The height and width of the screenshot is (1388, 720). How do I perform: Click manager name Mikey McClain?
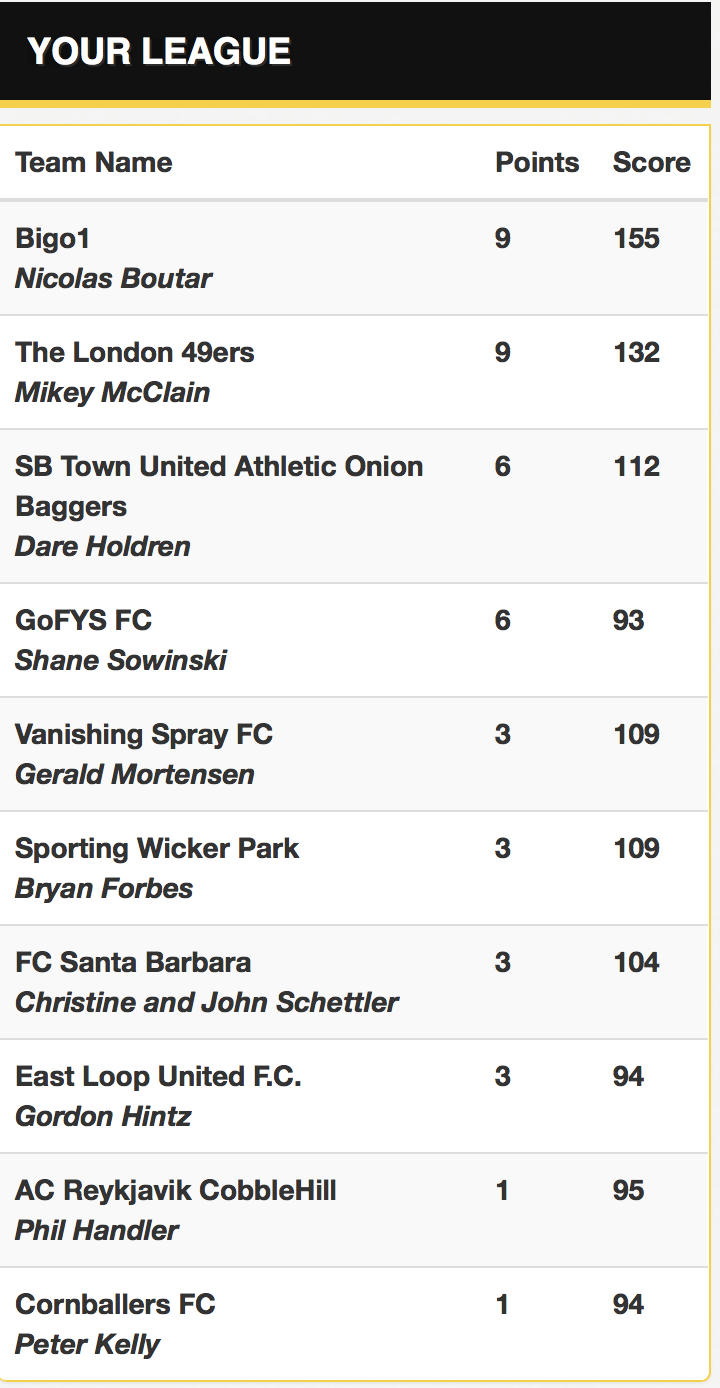click(x=112, y=393)
